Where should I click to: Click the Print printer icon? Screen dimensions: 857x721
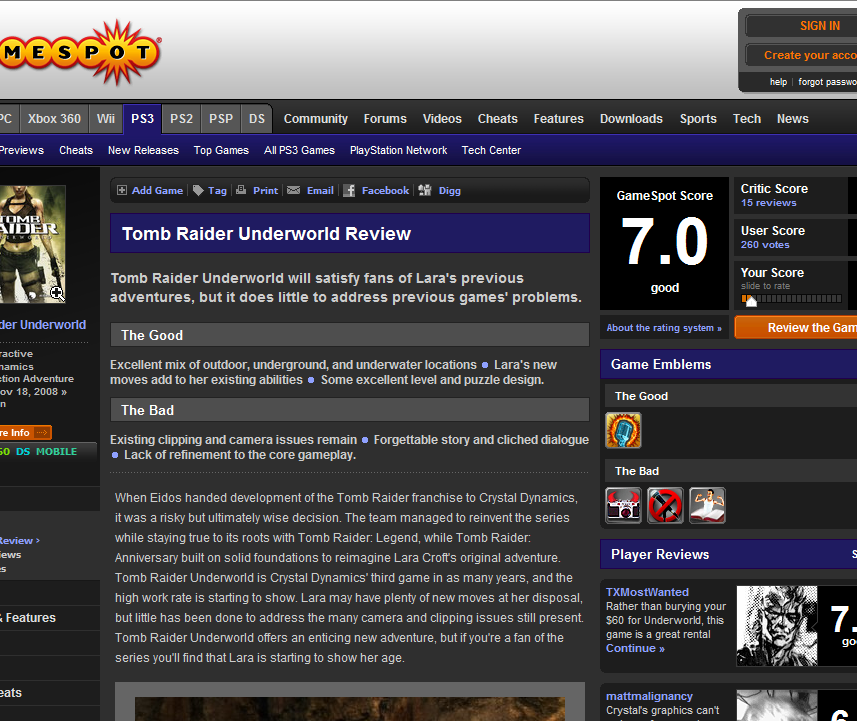pyautogui.click(x=241, y=190)
